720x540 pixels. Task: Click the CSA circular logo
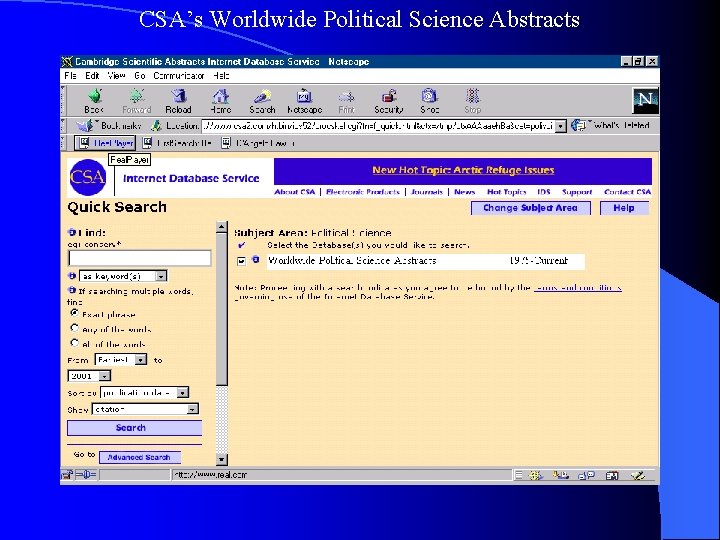point(88,177)
